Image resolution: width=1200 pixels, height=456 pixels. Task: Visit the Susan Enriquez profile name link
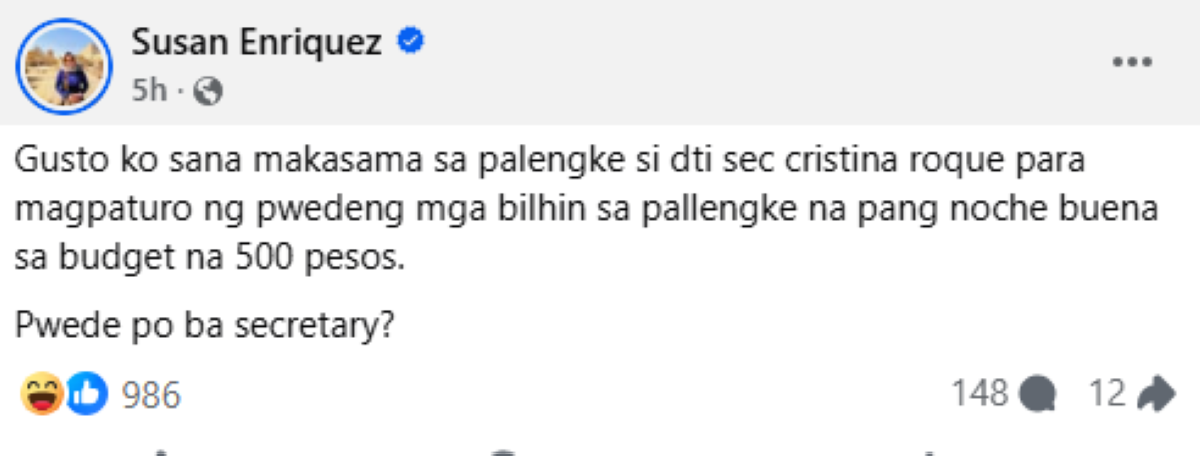tap(257, 45)
